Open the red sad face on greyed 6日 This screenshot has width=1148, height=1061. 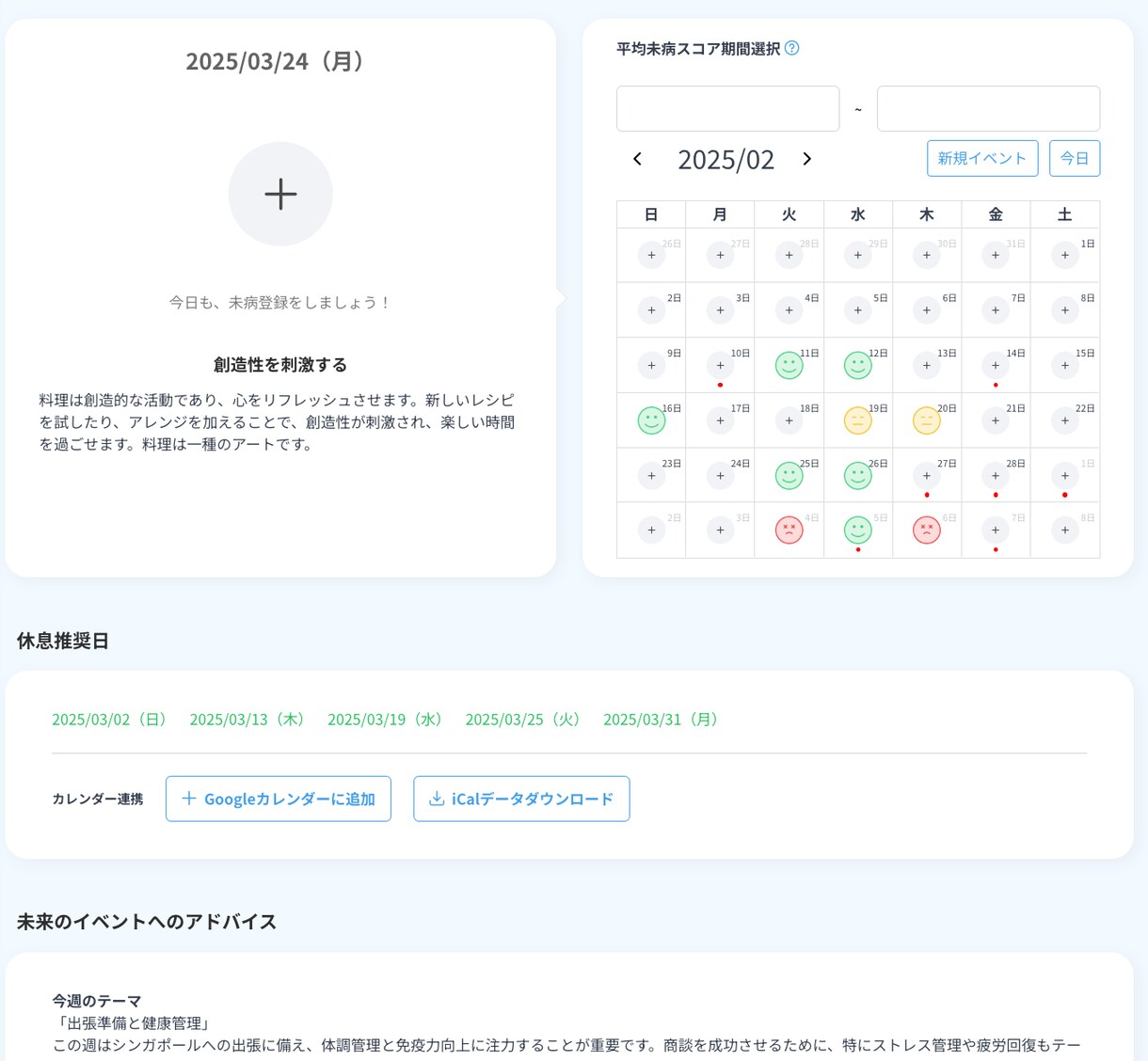(x=927, y=530)
